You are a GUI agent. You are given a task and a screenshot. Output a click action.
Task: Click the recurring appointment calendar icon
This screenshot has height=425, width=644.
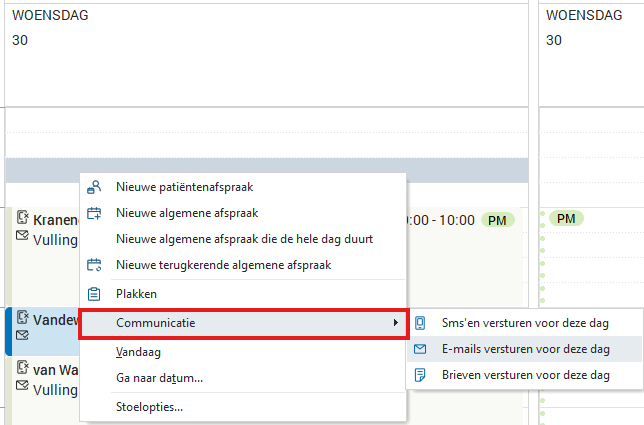click(x=95, y=265)
